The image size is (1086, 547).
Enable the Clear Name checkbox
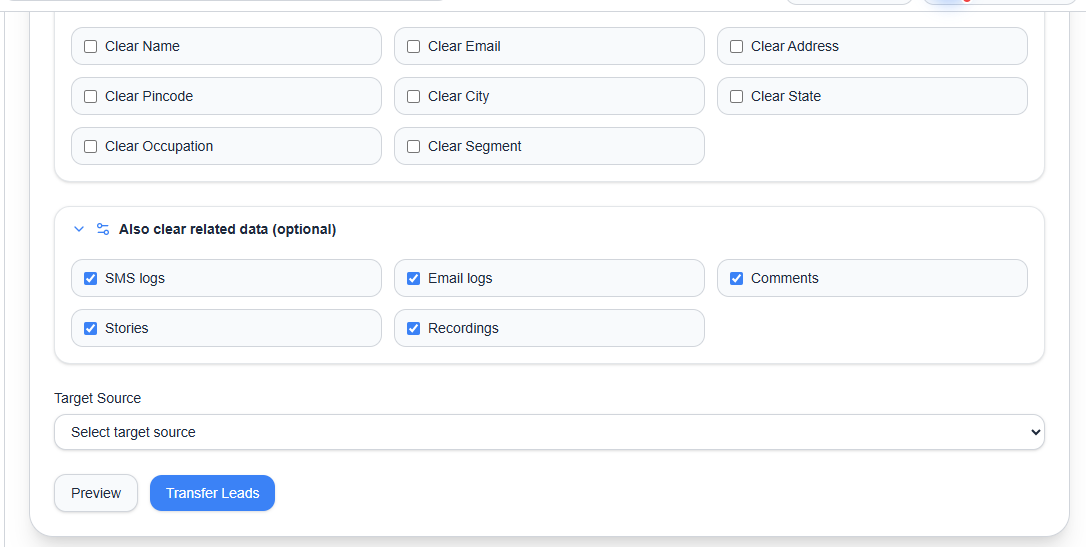coord(91,46)
